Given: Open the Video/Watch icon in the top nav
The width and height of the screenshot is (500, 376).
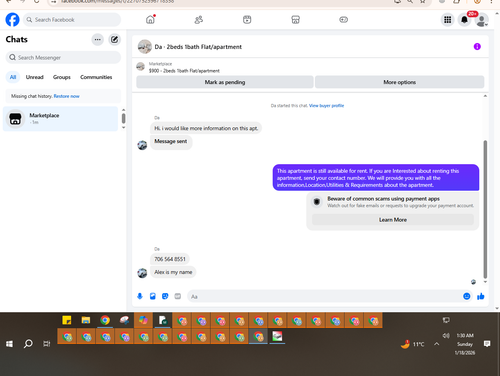Looking at the screenshot, I should 247,20.
